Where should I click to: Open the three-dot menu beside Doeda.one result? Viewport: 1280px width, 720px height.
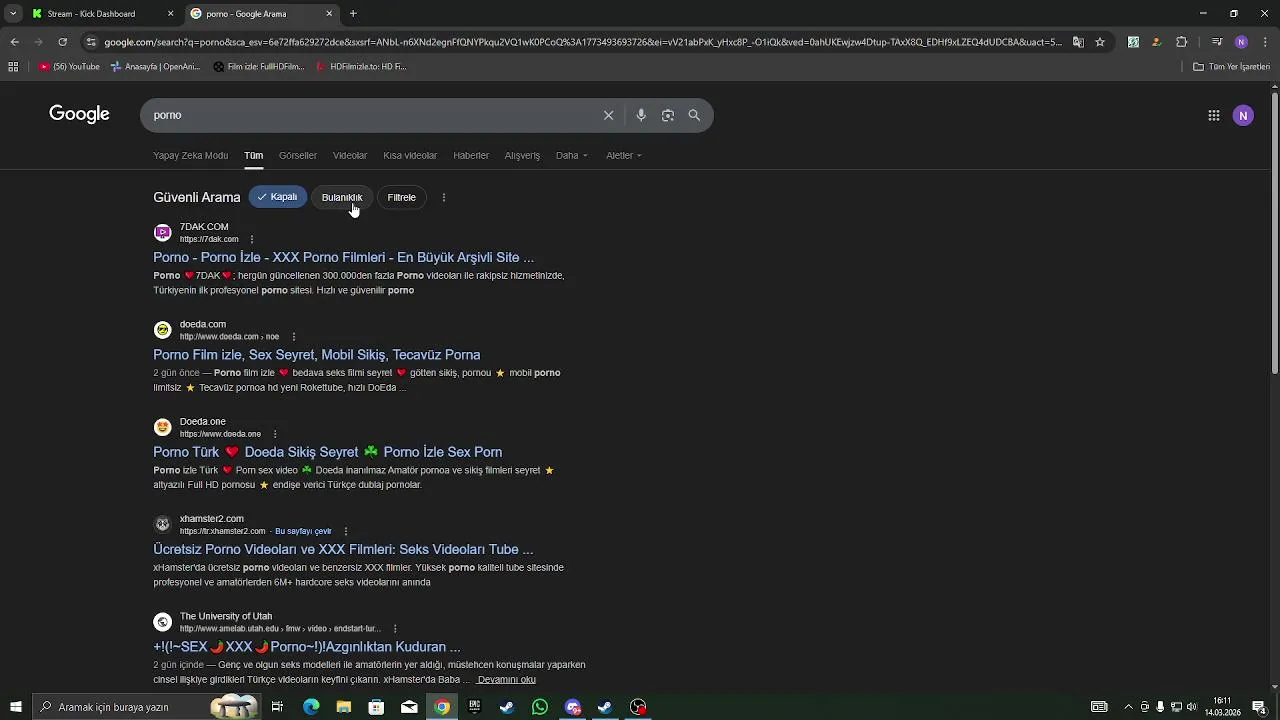pos(275,434)
